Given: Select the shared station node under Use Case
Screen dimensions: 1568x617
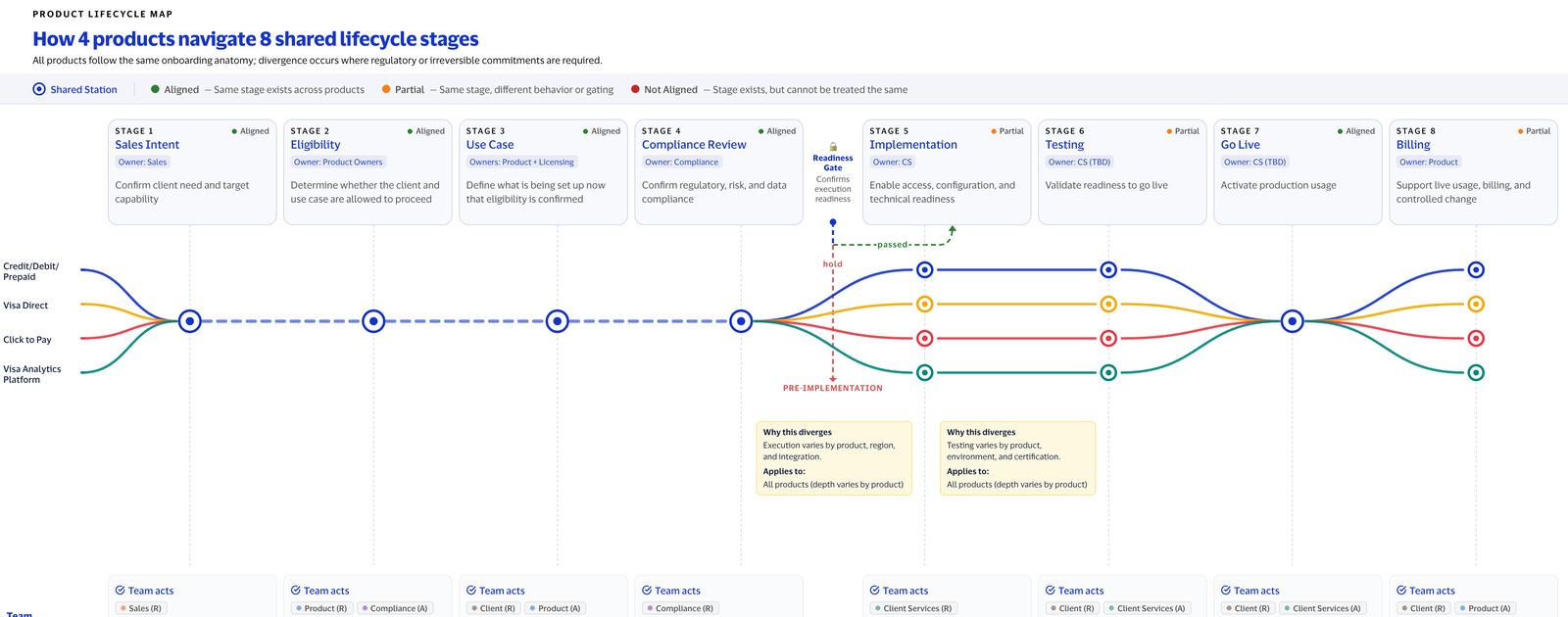Looking at the screenshot, I should click(x=558, y=321).
